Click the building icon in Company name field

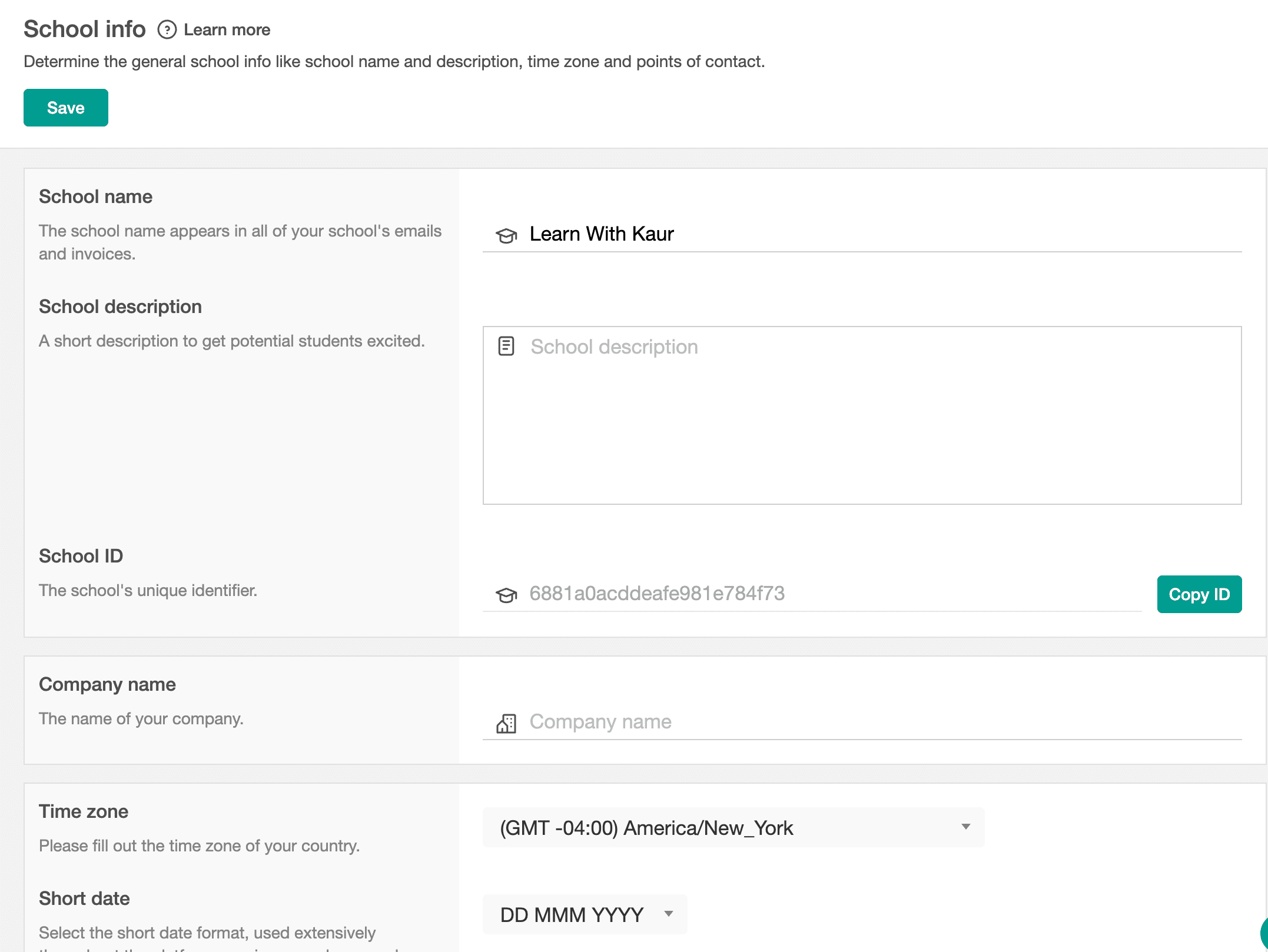(x=505, y=721)
